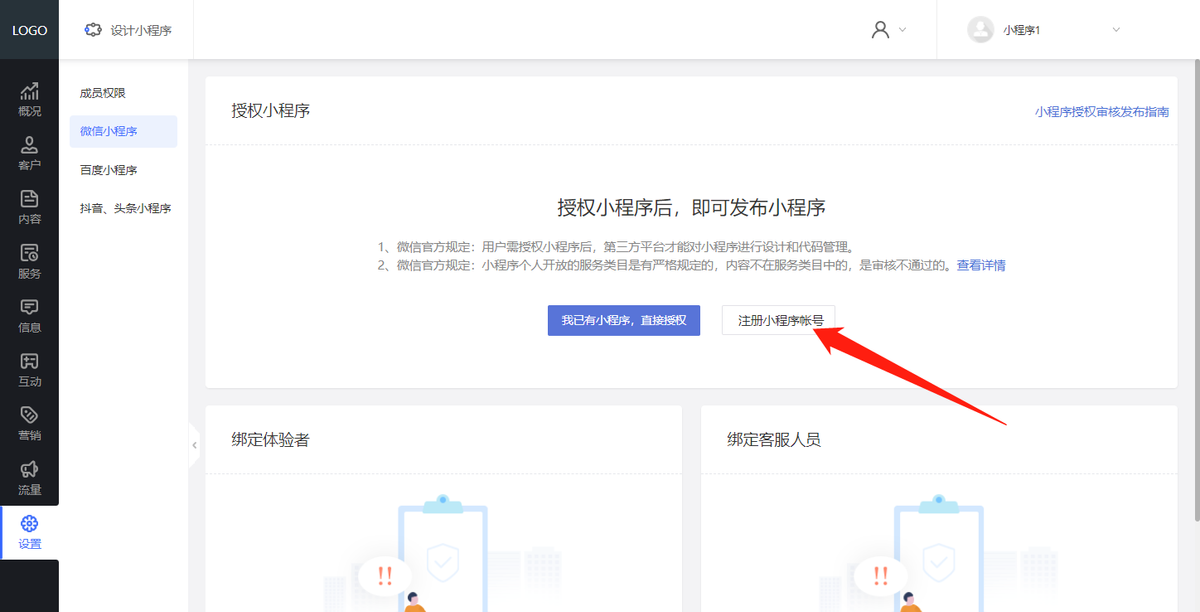
Task: Collapse the left settings panel
Action: pyautogui.click(x=193, y=446)
